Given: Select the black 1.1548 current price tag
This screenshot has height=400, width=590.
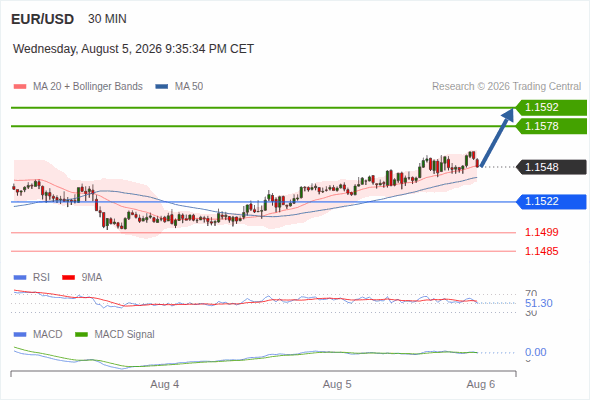Looking at the screenshot, I should coord(551,167).
